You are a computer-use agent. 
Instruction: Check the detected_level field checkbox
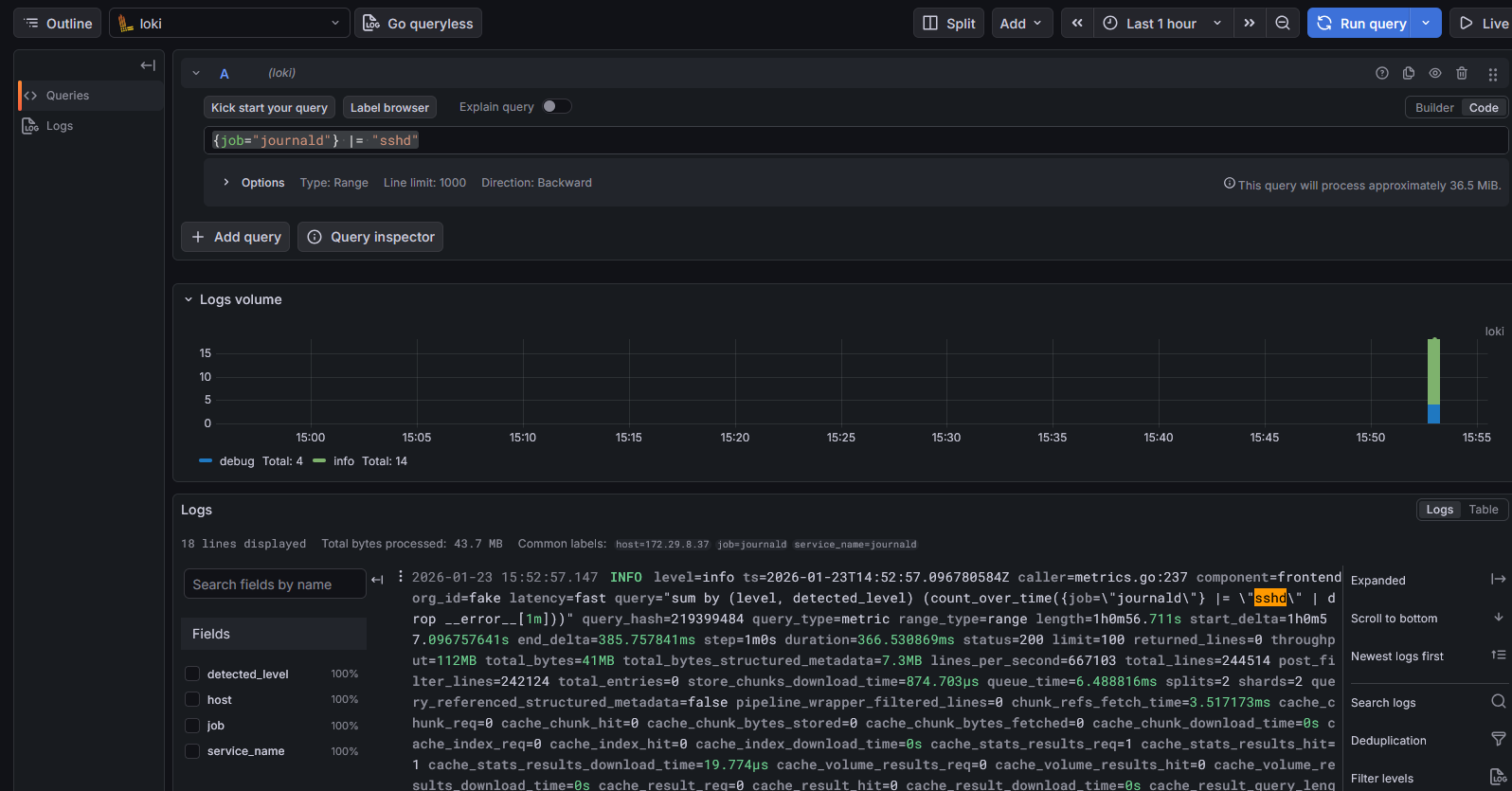[x=192, y=674]
